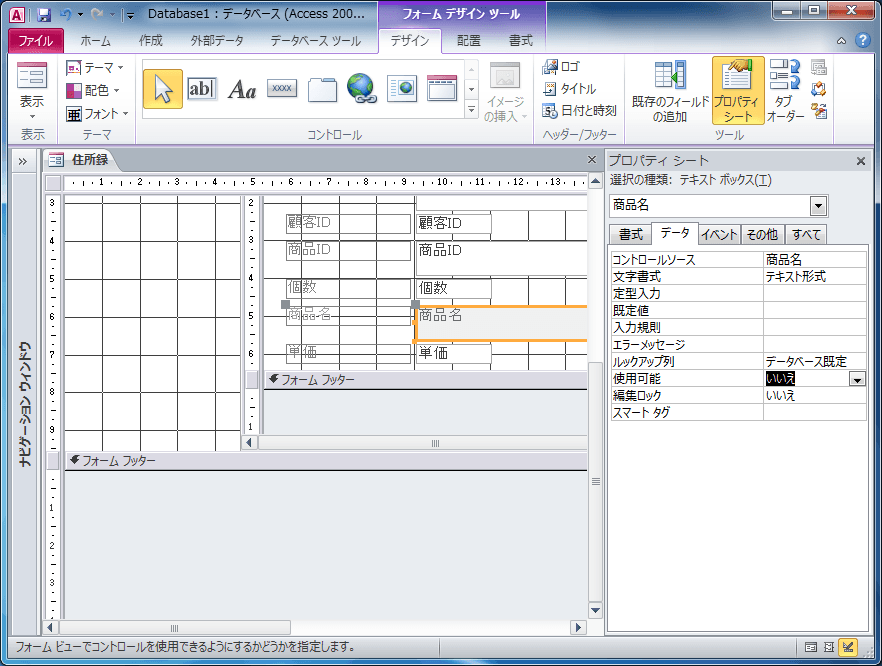Select the 個数 label in subform
Viewport: 882px width, 666px height.
[x=348, y=288]
